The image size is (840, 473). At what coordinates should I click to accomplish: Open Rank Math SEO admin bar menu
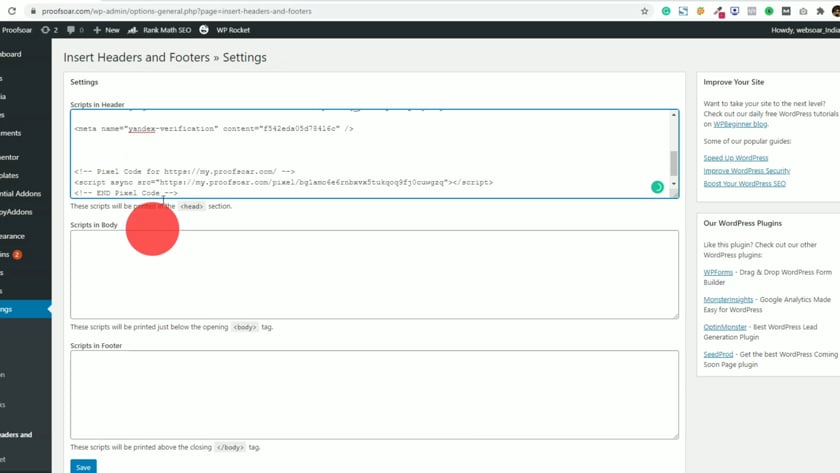159,30
